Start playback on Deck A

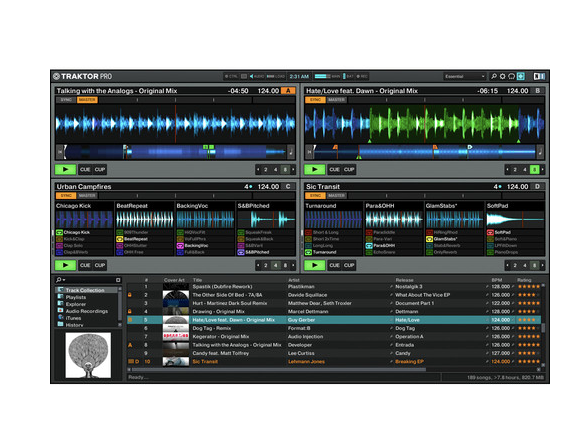tap(65, 169)
